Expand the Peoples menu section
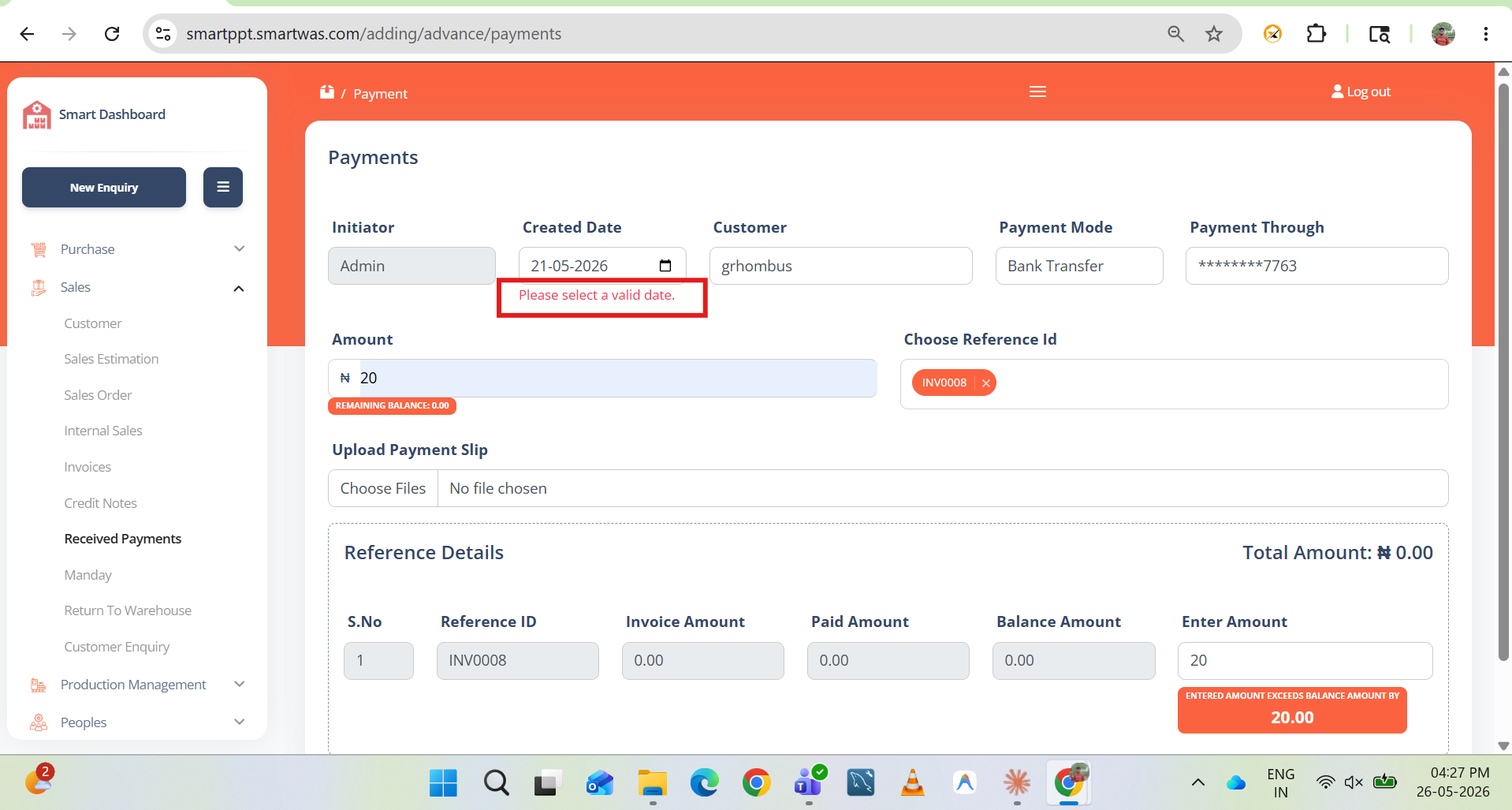1512x810 pixels. pos(240,722)
